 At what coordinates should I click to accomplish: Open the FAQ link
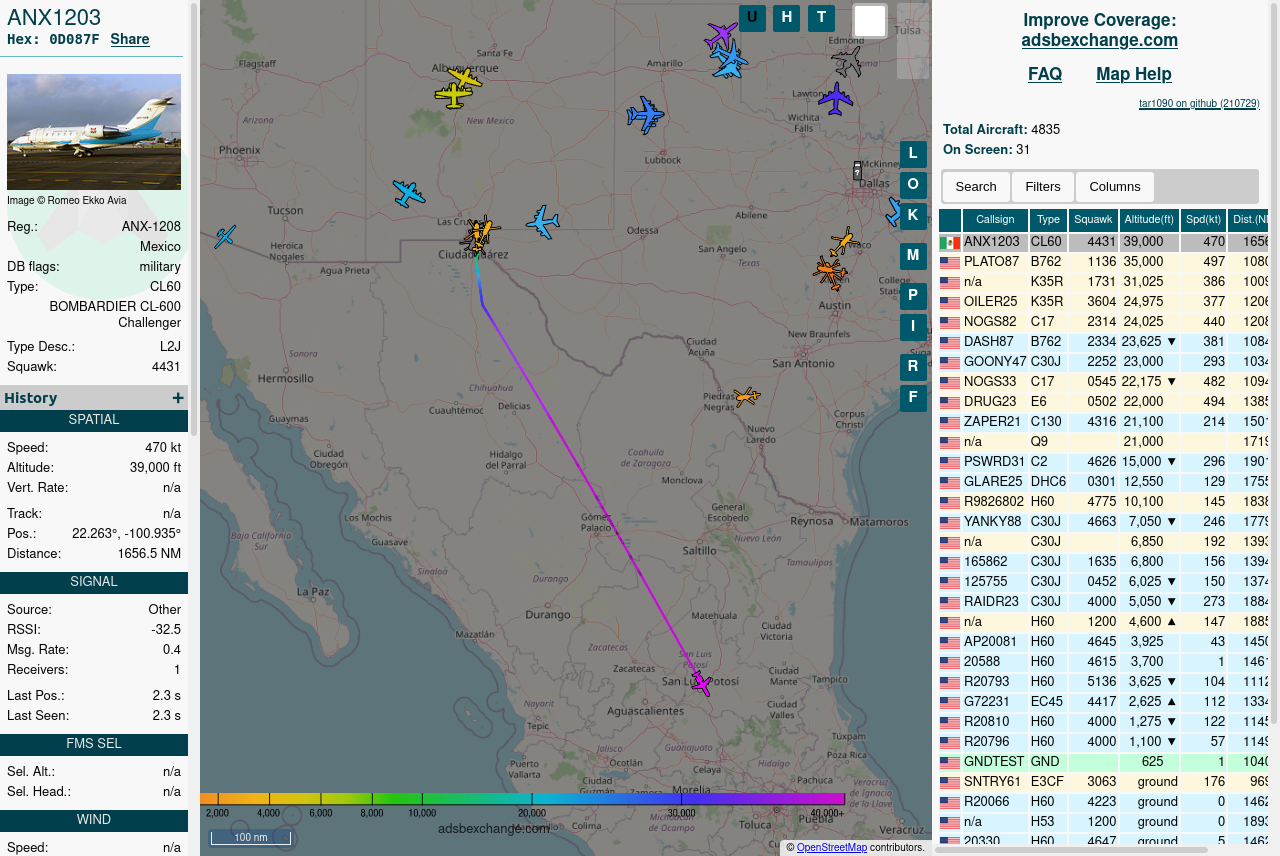pyautogui.click(x=1045, y=74)
